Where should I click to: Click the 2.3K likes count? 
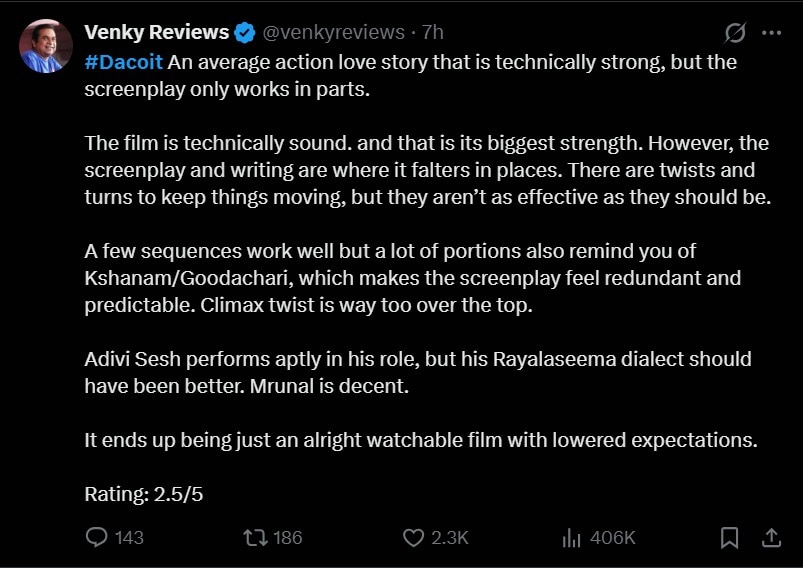pos(450,538)
